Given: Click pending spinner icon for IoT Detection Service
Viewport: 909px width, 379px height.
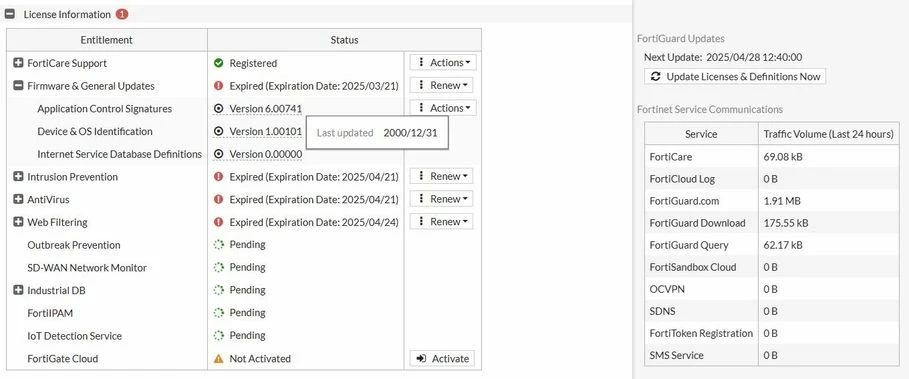Looking at the screenshot, I should pyautogui.click(x=218, y=336).
